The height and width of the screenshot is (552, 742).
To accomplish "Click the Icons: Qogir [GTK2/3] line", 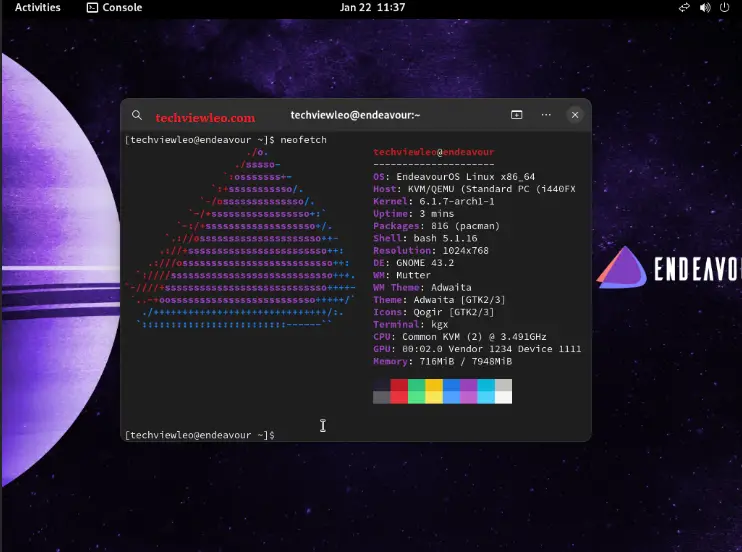I will (433, 312).
